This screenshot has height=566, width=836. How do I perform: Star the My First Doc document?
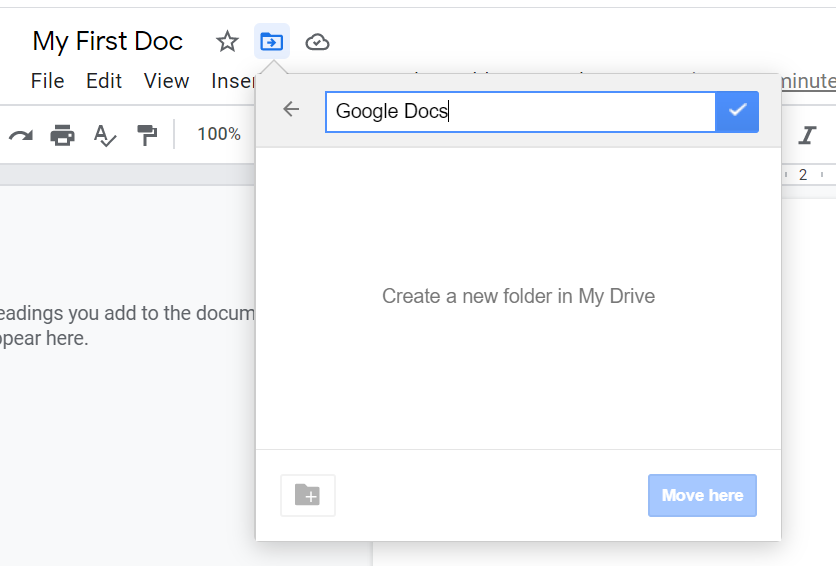[227, 42]
